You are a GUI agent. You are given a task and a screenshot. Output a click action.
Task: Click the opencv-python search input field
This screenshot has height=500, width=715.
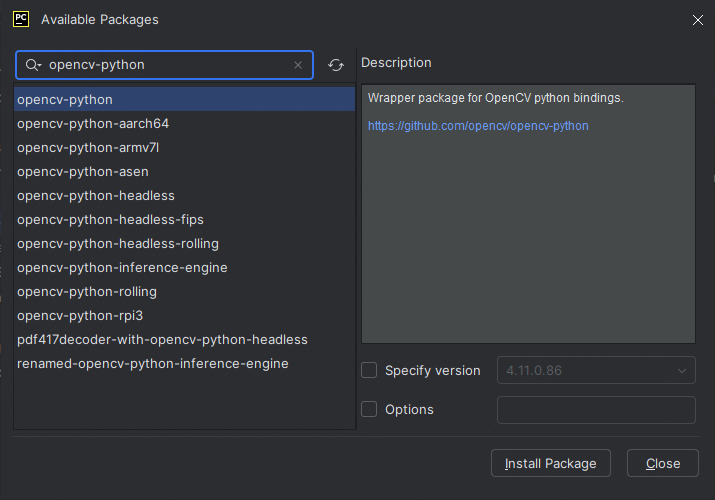coord(164,65)
